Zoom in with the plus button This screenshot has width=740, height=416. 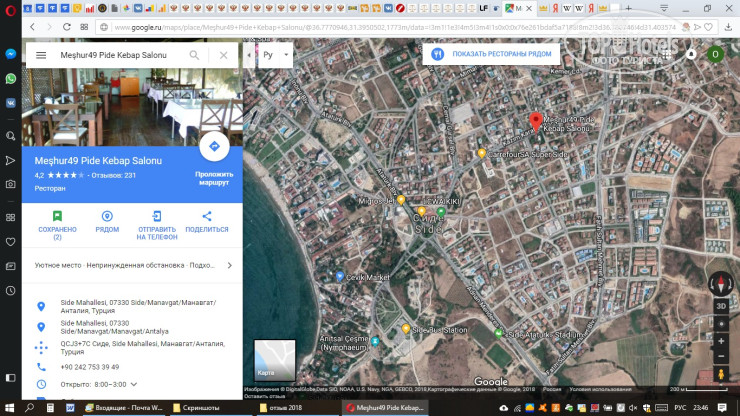pyautogui.click(x=721, y=341)
